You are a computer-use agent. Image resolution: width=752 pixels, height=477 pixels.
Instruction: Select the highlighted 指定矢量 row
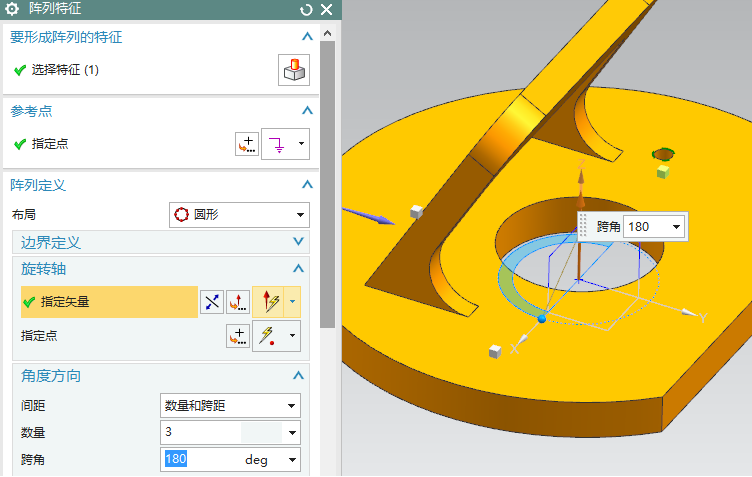tap(108, 302)
